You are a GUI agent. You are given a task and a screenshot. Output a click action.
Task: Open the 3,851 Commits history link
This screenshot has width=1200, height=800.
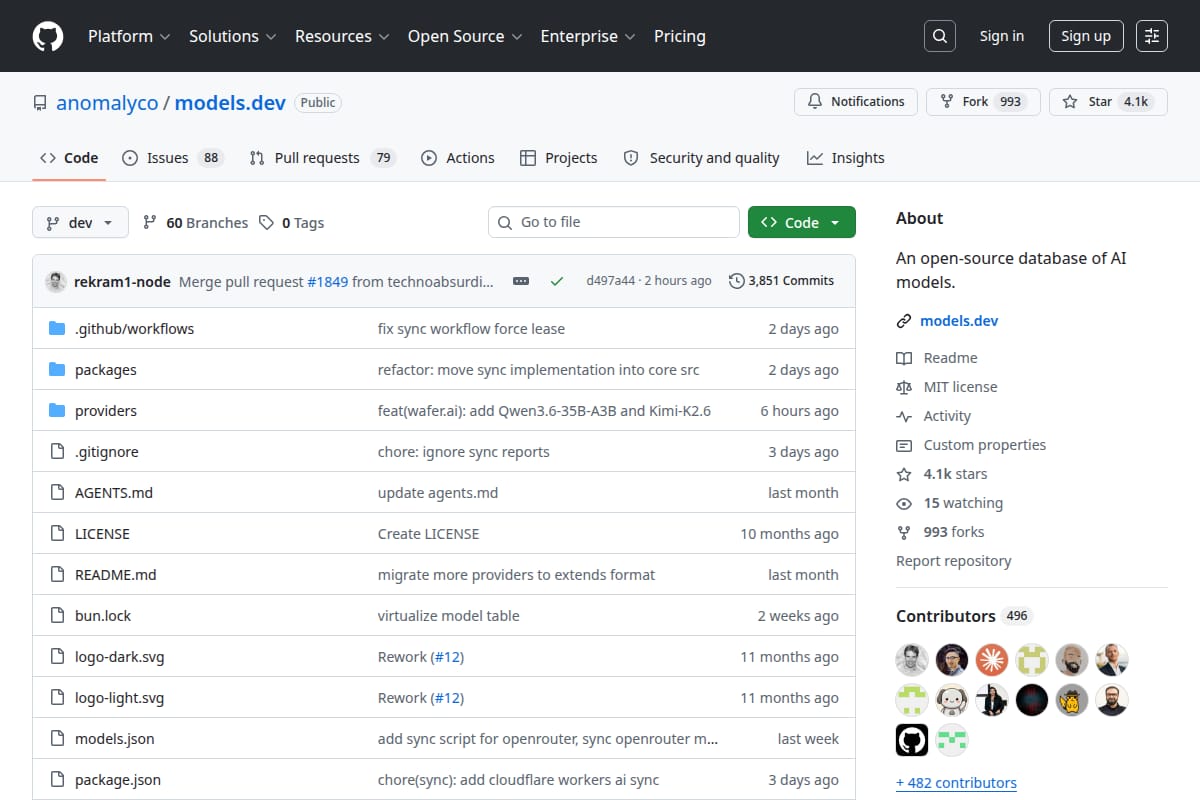tap(782, 281)
